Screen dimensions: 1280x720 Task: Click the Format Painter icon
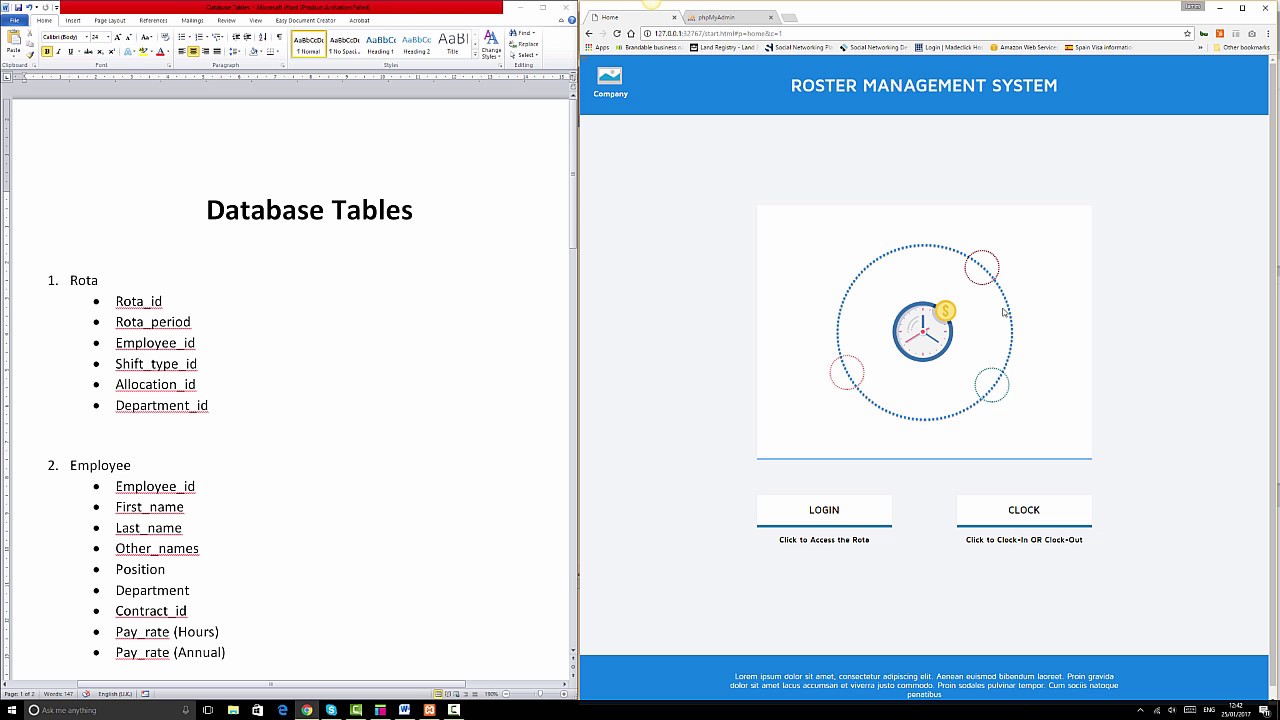30,55
